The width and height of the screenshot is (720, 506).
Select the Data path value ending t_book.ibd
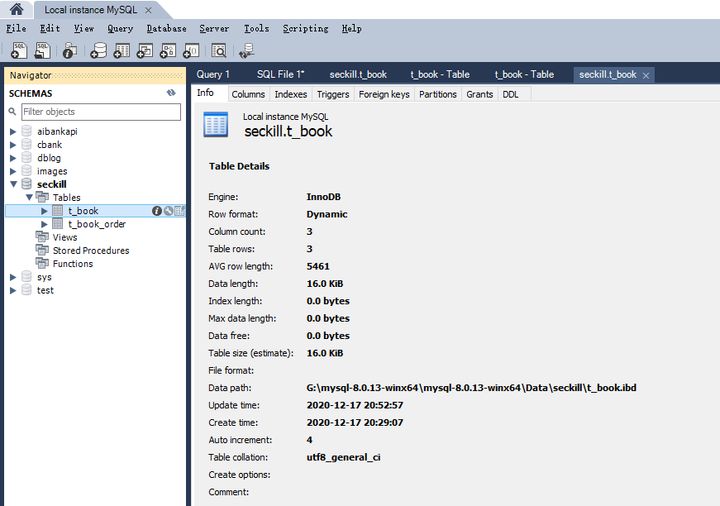pos(471,388)
